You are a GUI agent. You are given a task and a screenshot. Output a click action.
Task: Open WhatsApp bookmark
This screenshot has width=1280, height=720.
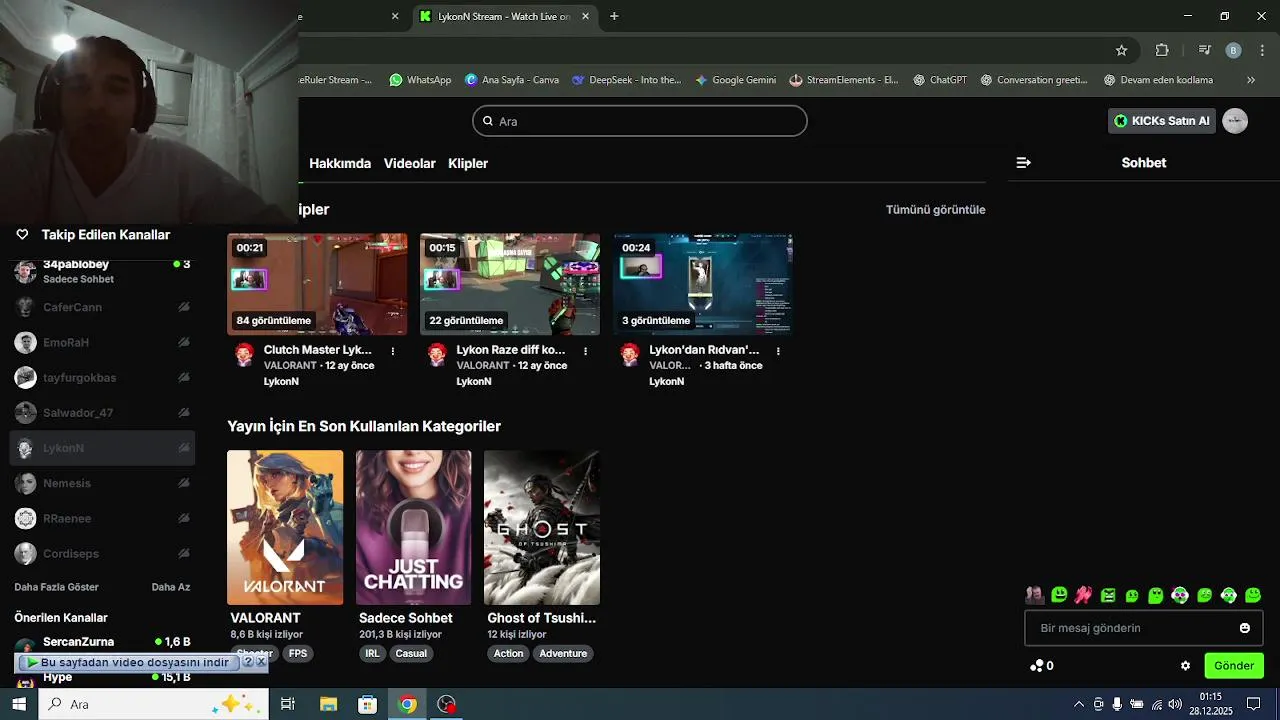pyautogui.click(x=420, y=80)
